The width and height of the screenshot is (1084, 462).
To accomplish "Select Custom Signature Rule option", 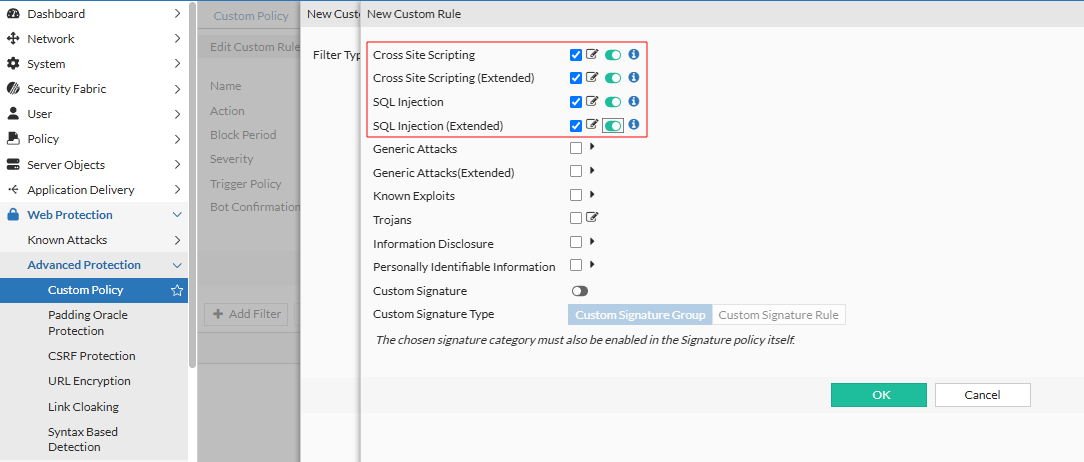I will click(x=779, y=315).
